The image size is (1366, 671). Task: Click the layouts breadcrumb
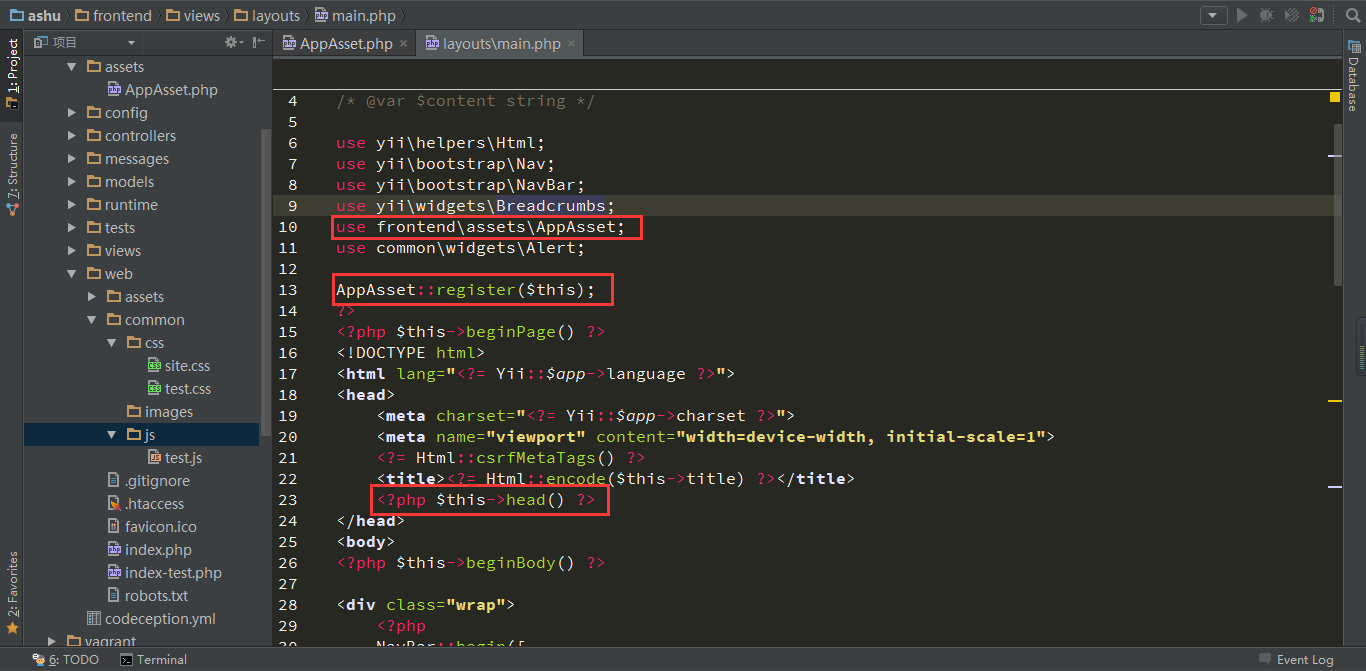(267, 15)
